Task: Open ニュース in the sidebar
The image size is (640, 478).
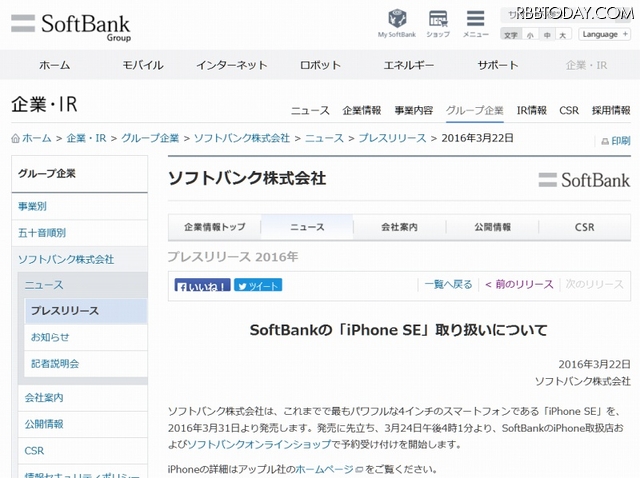Action: [x=83, y=285]
